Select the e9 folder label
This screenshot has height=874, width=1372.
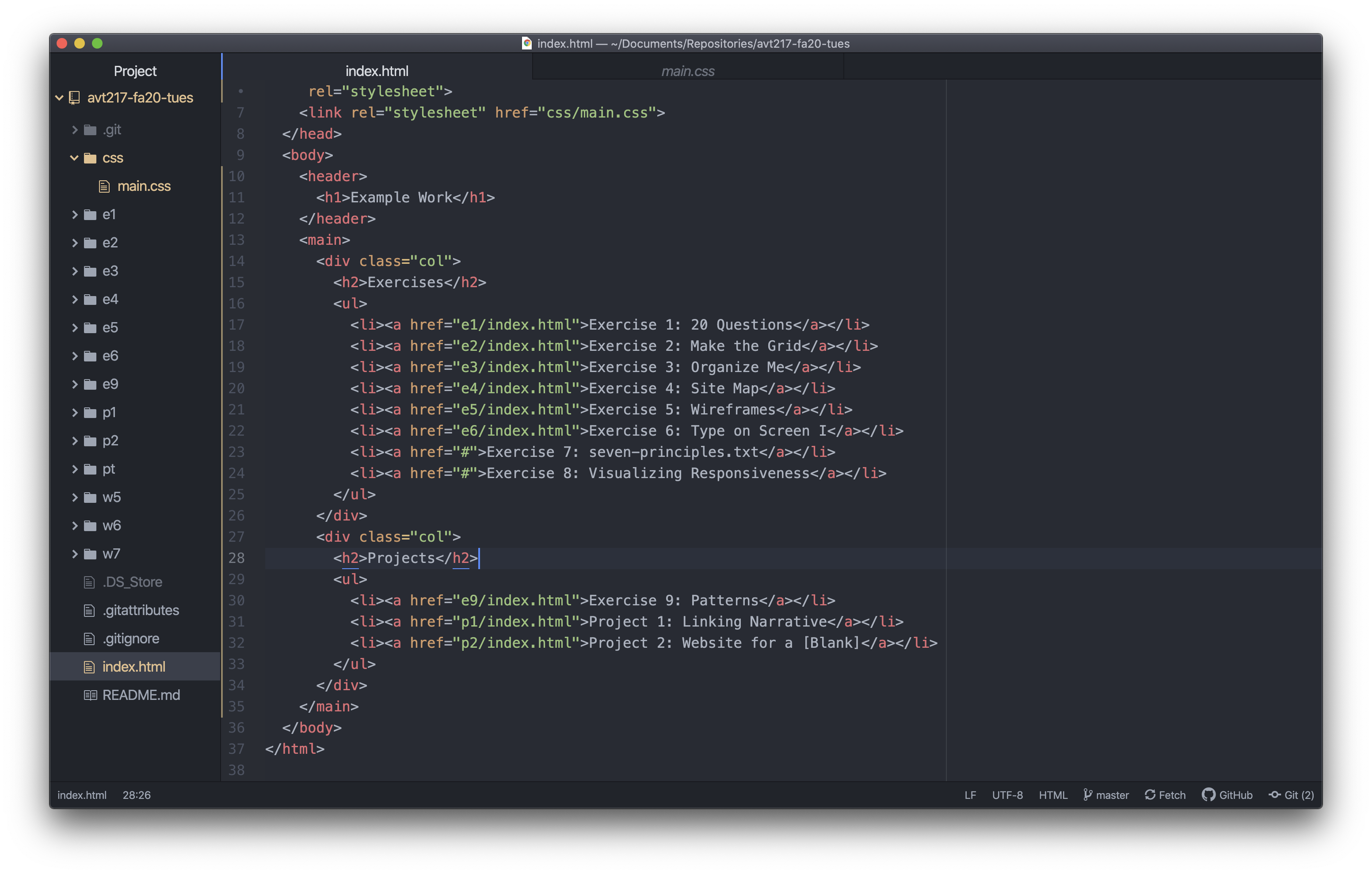(x=110, y=384)
